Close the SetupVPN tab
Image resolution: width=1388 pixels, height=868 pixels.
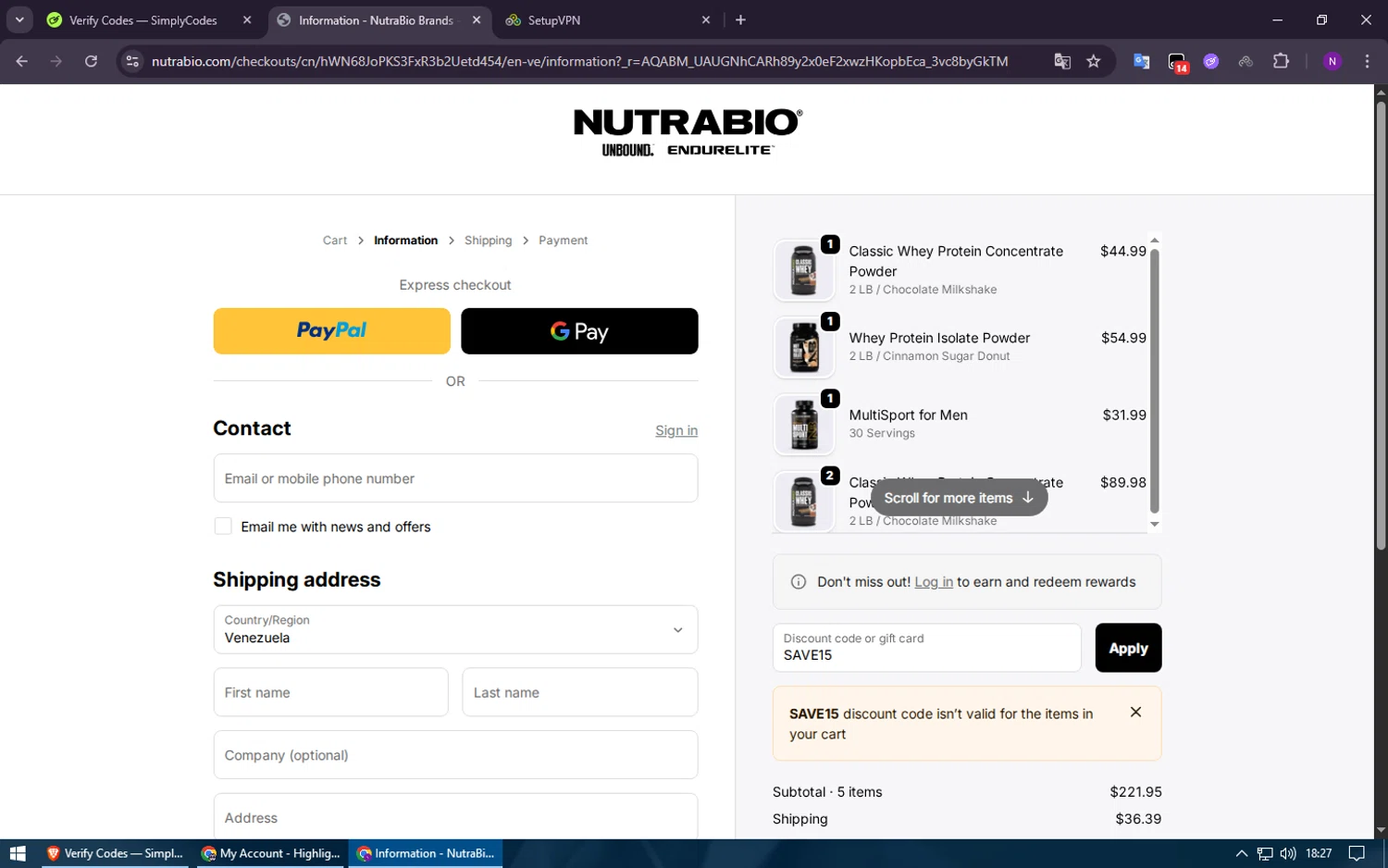706,19
